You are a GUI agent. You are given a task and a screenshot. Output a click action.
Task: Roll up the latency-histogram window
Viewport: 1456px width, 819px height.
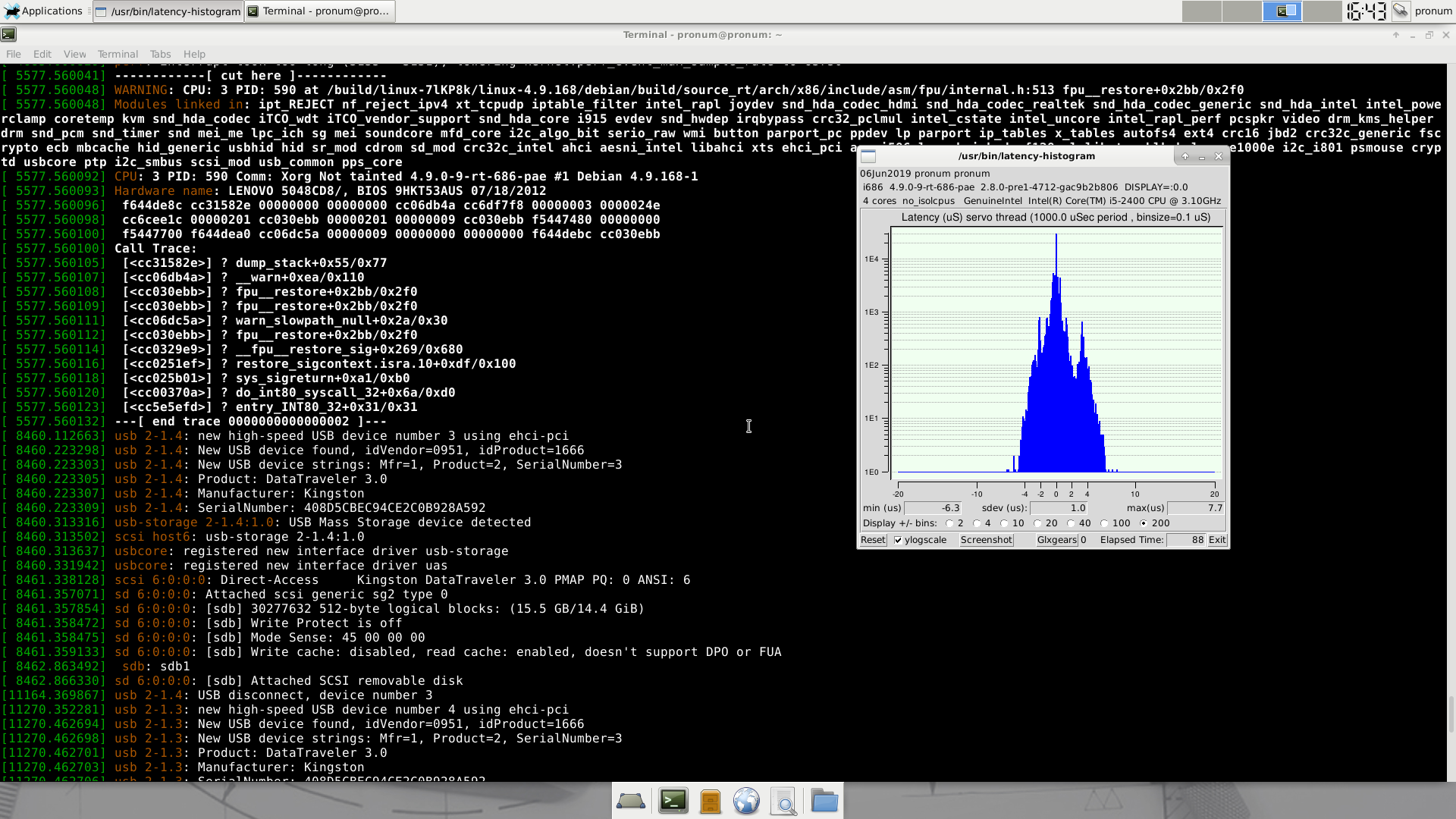point(1185,156)
